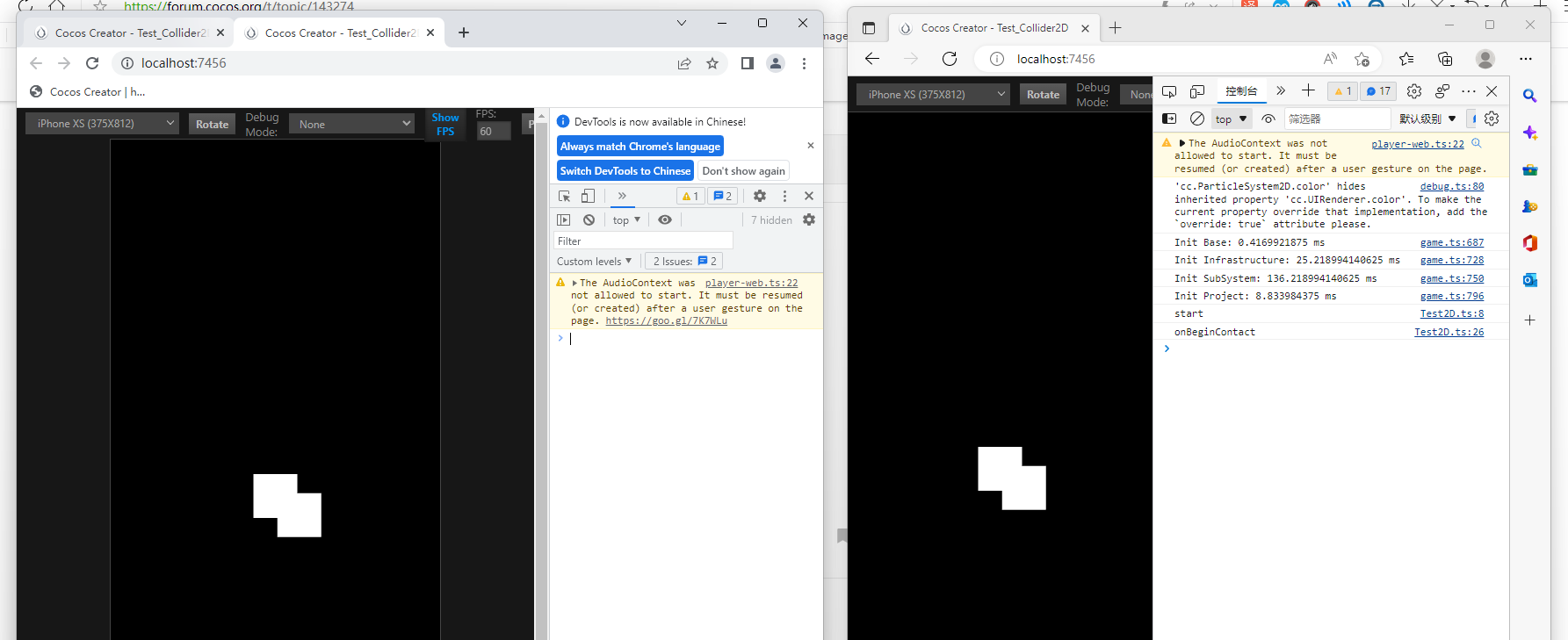1568x640 pixels.
Task: Toggle device toolbar in Chrome DevTools
Action: pyautogui.click(x=588, y=196)
